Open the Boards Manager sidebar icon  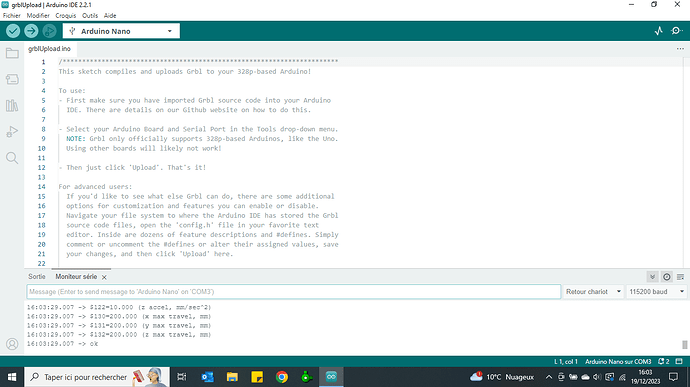point(12,79)
